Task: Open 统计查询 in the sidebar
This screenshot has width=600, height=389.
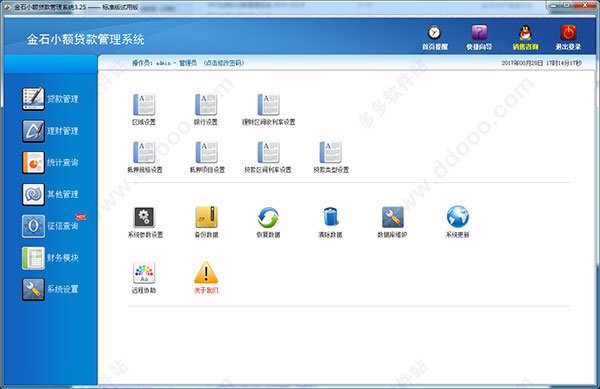Action: coord(50,163)
